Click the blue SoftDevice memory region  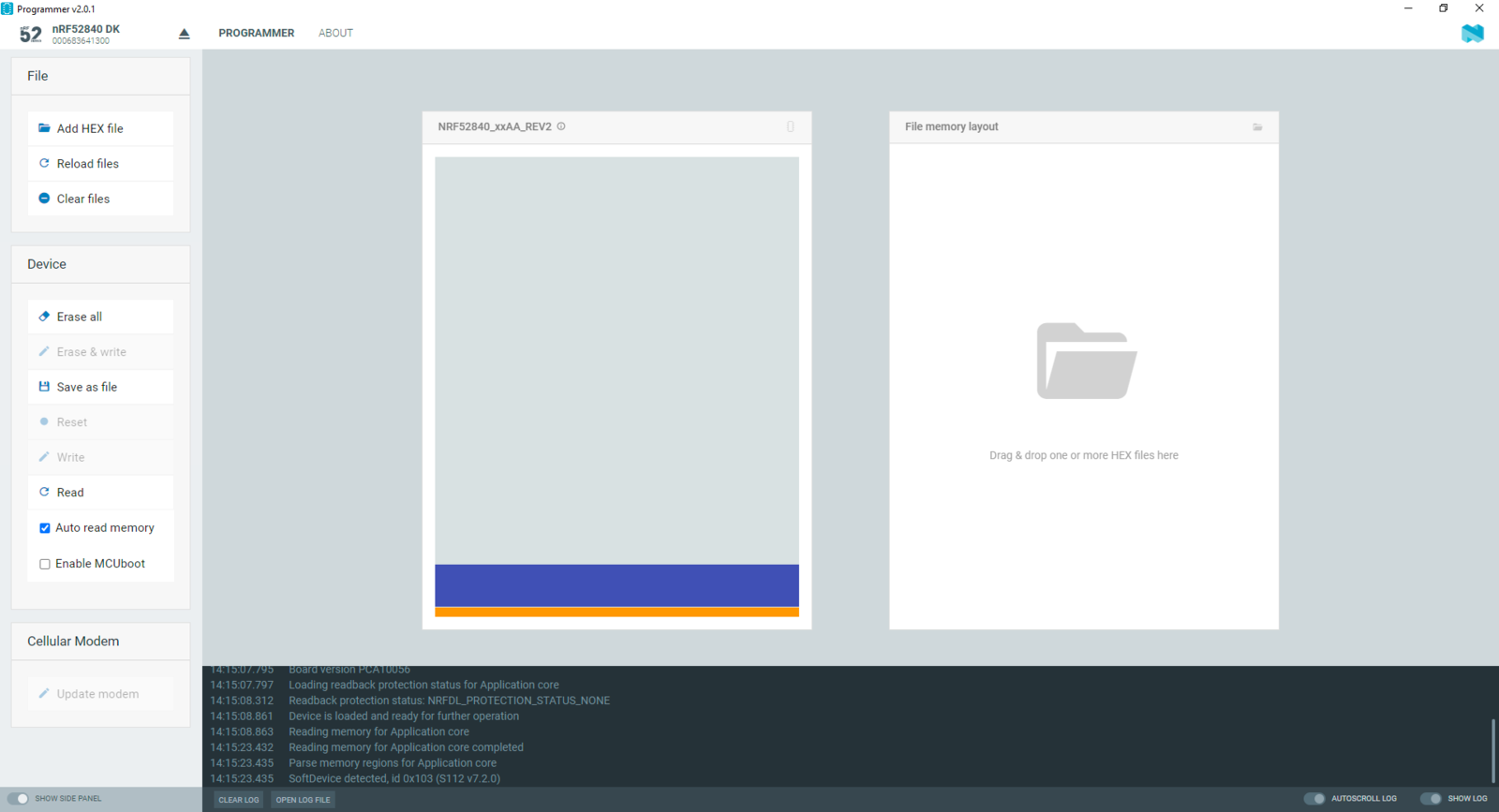click(616, 585)
